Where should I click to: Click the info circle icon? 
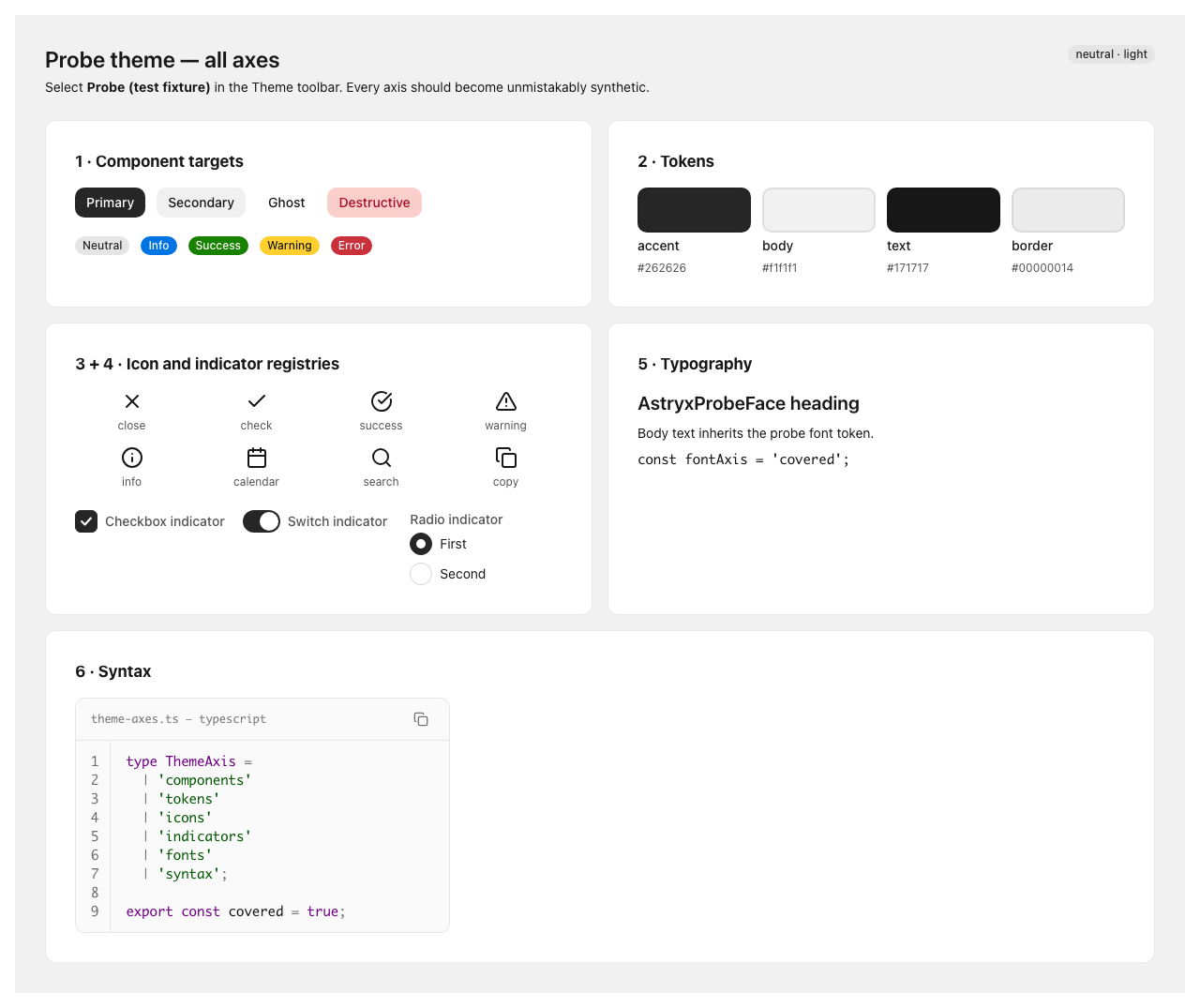[x=132, y=458]
